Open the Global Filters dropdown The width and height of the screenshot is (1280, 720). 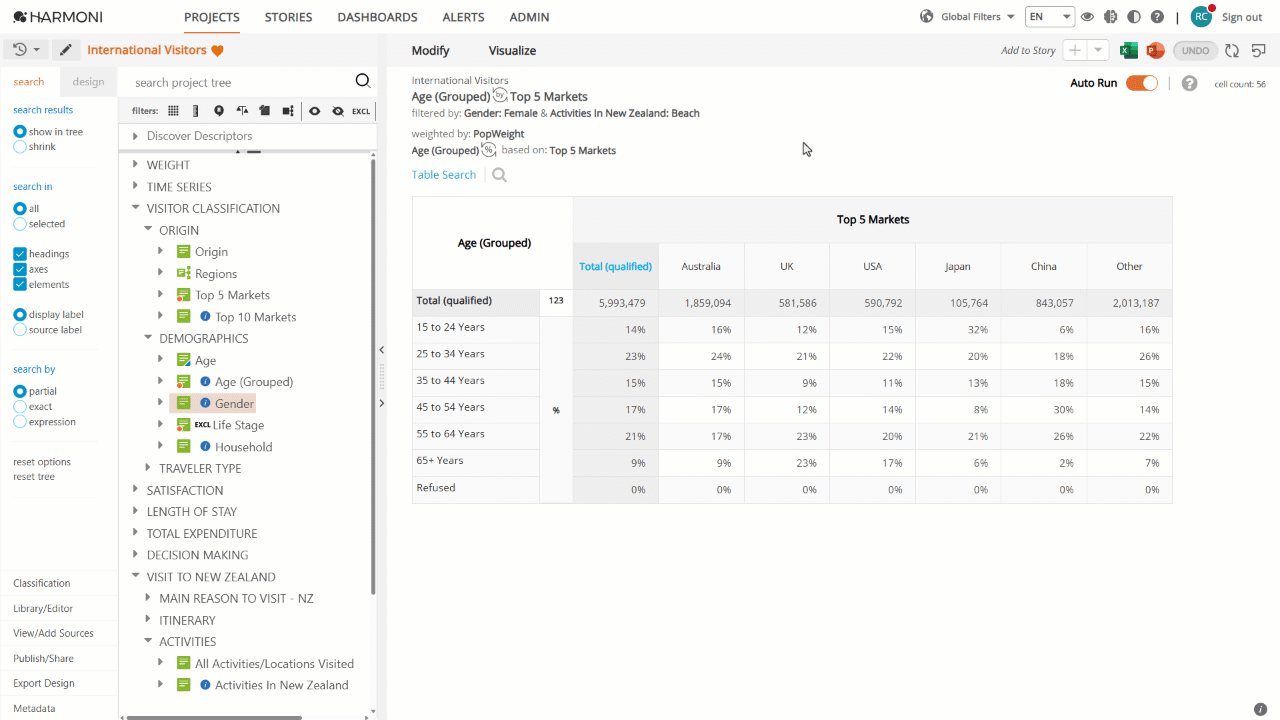[967, 17]
